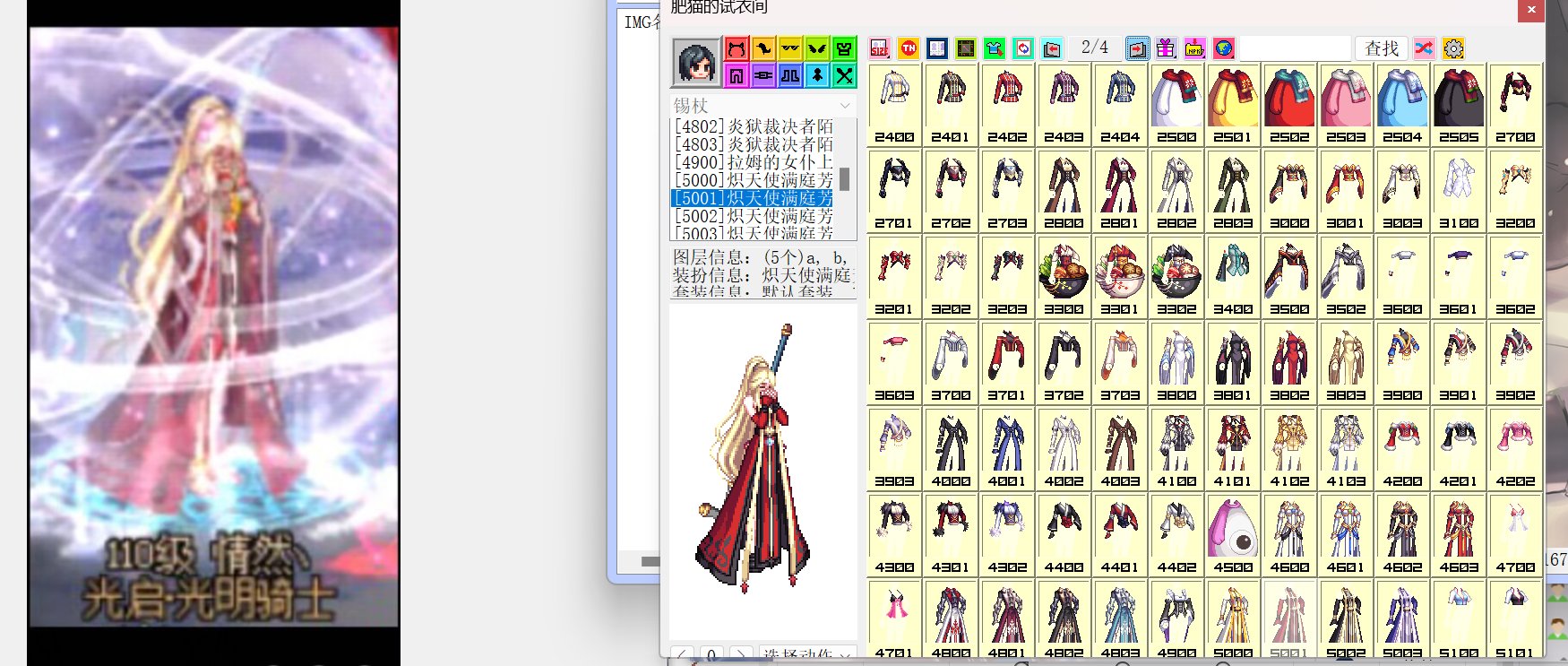Click the 光启·光明骑士 video preview
The width and height of the screenshot is (1568, 666).
tap(213, 326)
